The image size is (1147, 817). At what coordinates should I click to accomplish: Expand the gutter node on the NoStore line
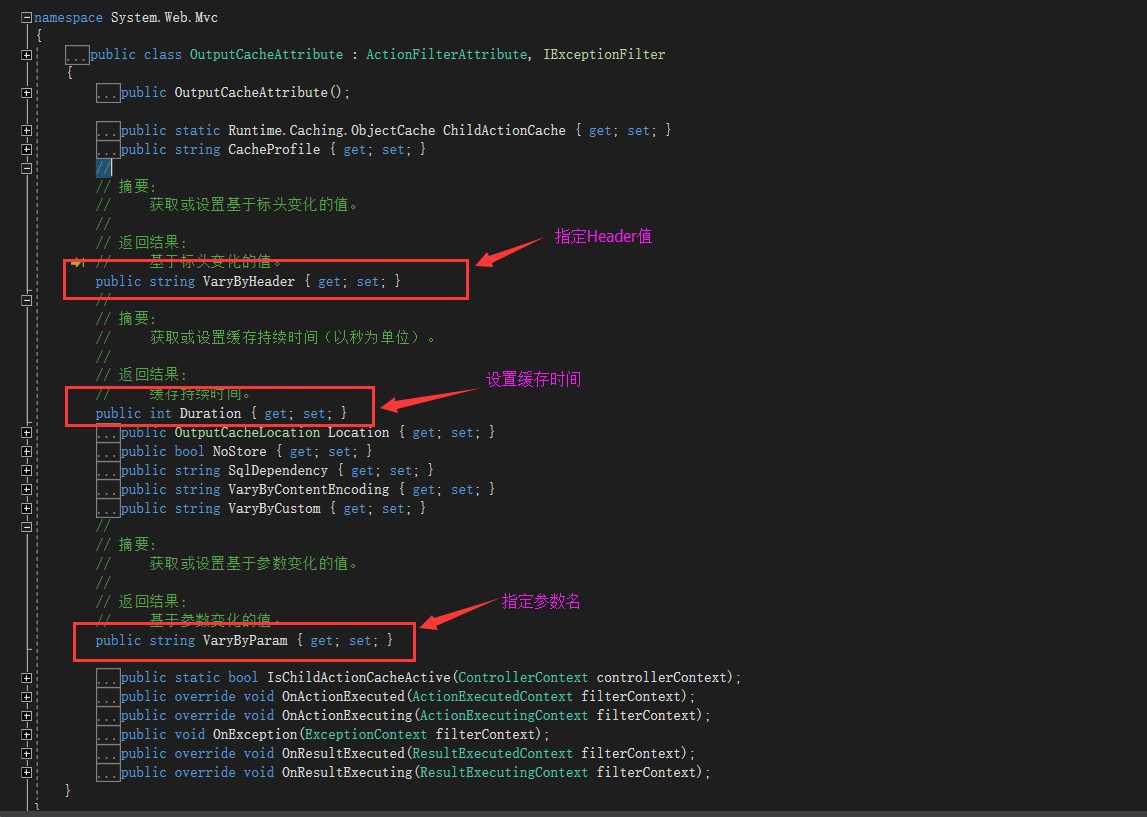(26, 451)
